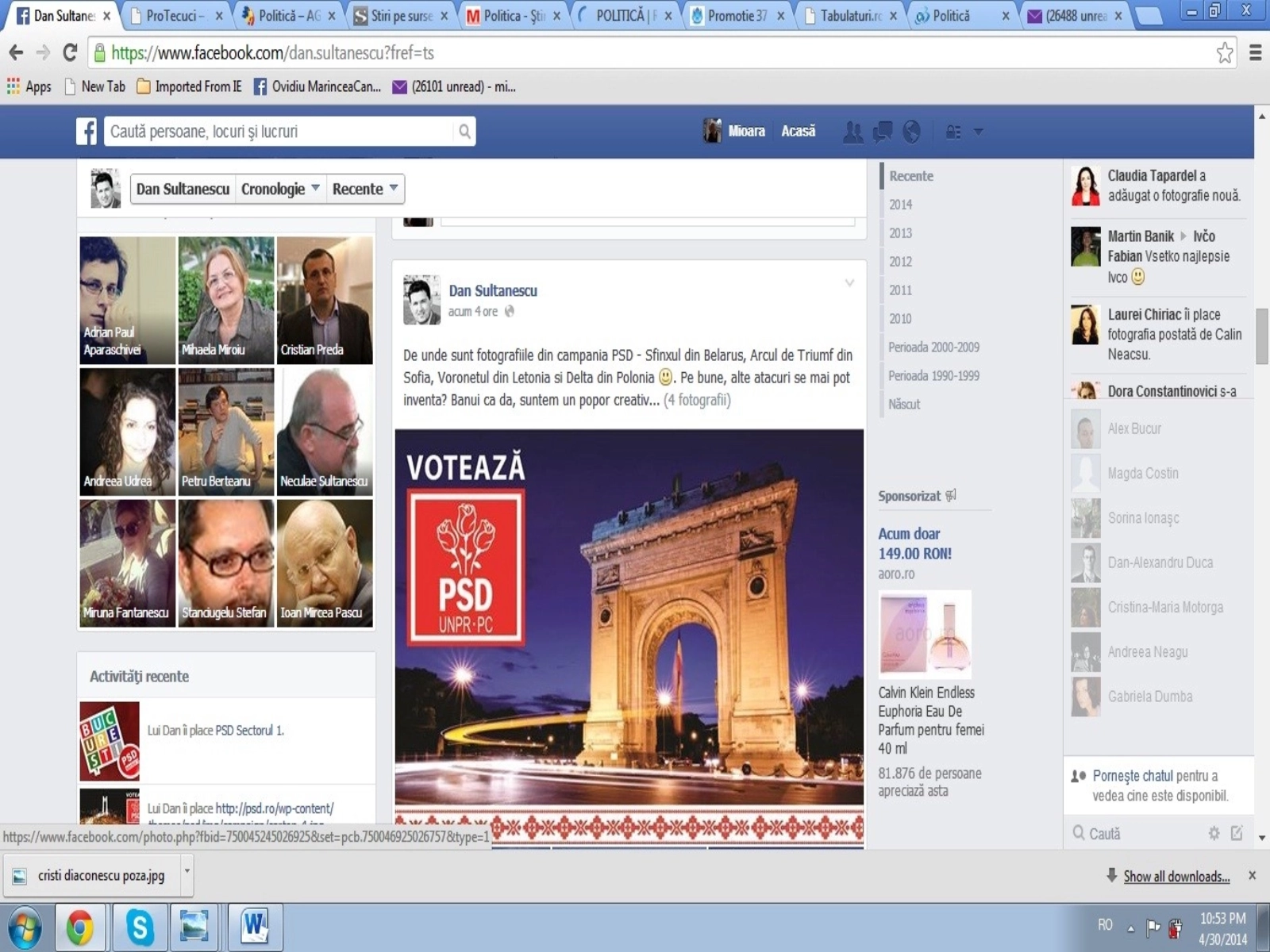Image resolution: width=1270 pixels, height=952 pixels.
Task: Expand the Cronologie dropdown
Action: [x=280, y=189]
